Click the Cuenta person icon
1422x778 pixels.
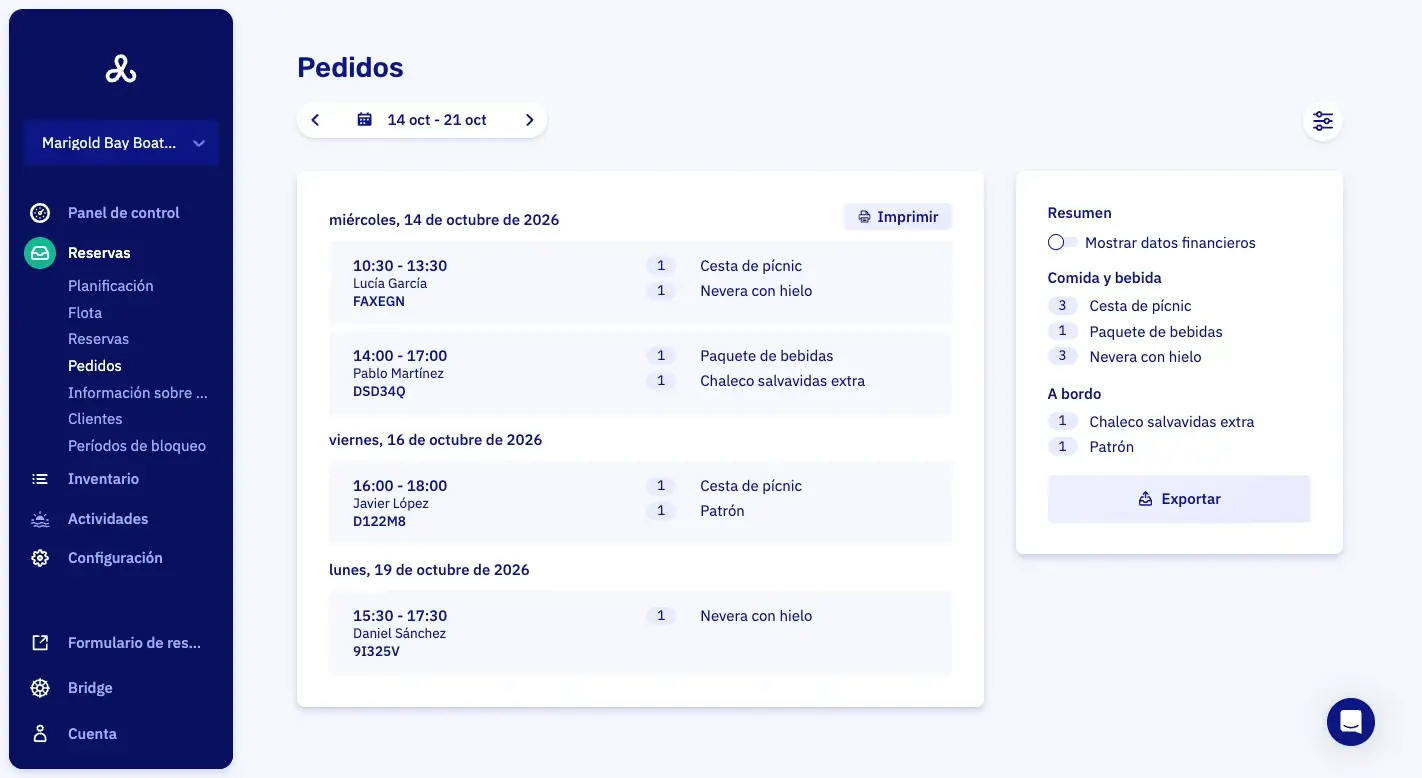(x=40, y=733)
